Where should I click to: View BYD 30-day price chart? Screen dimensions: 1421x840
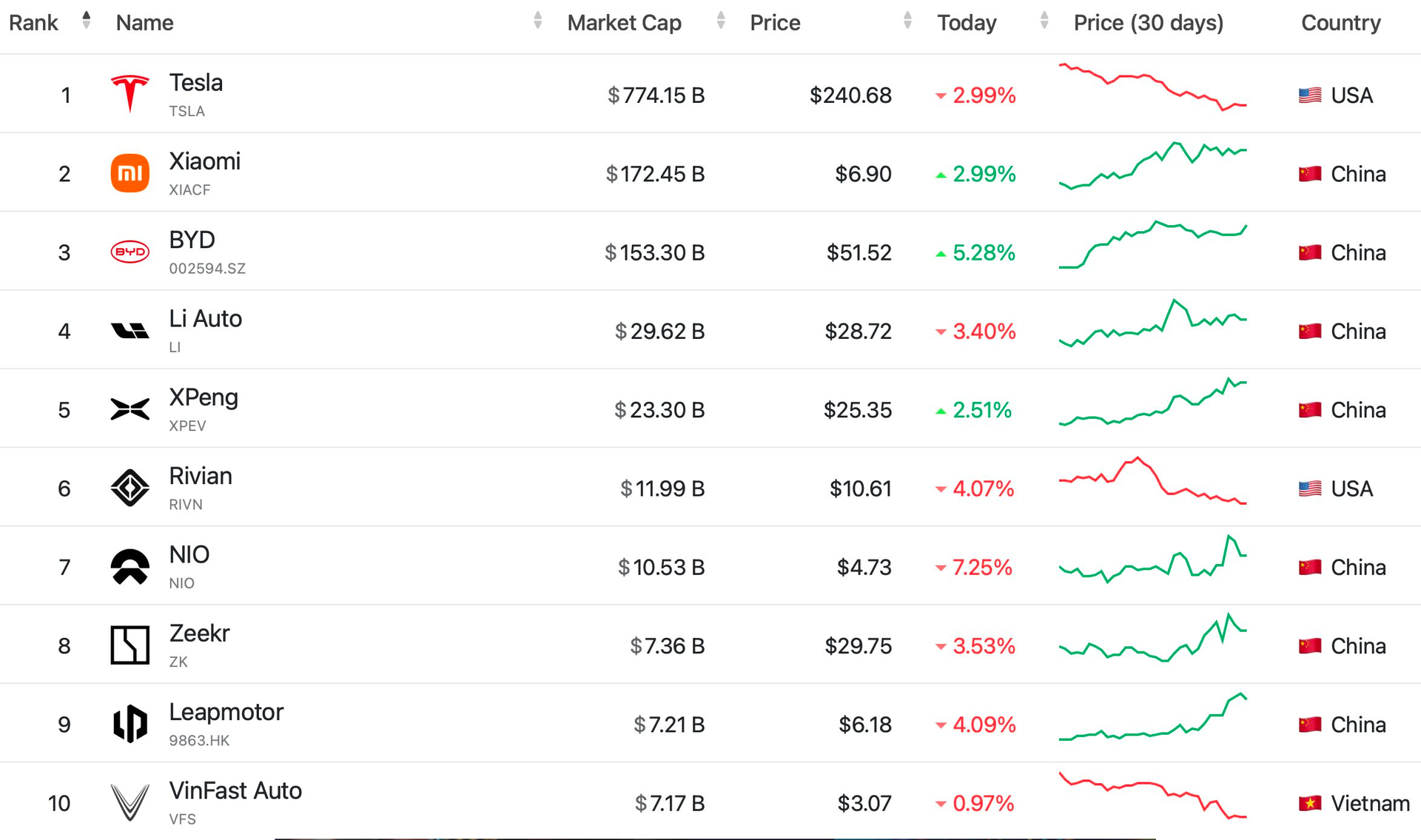[x=1152, y=245]
